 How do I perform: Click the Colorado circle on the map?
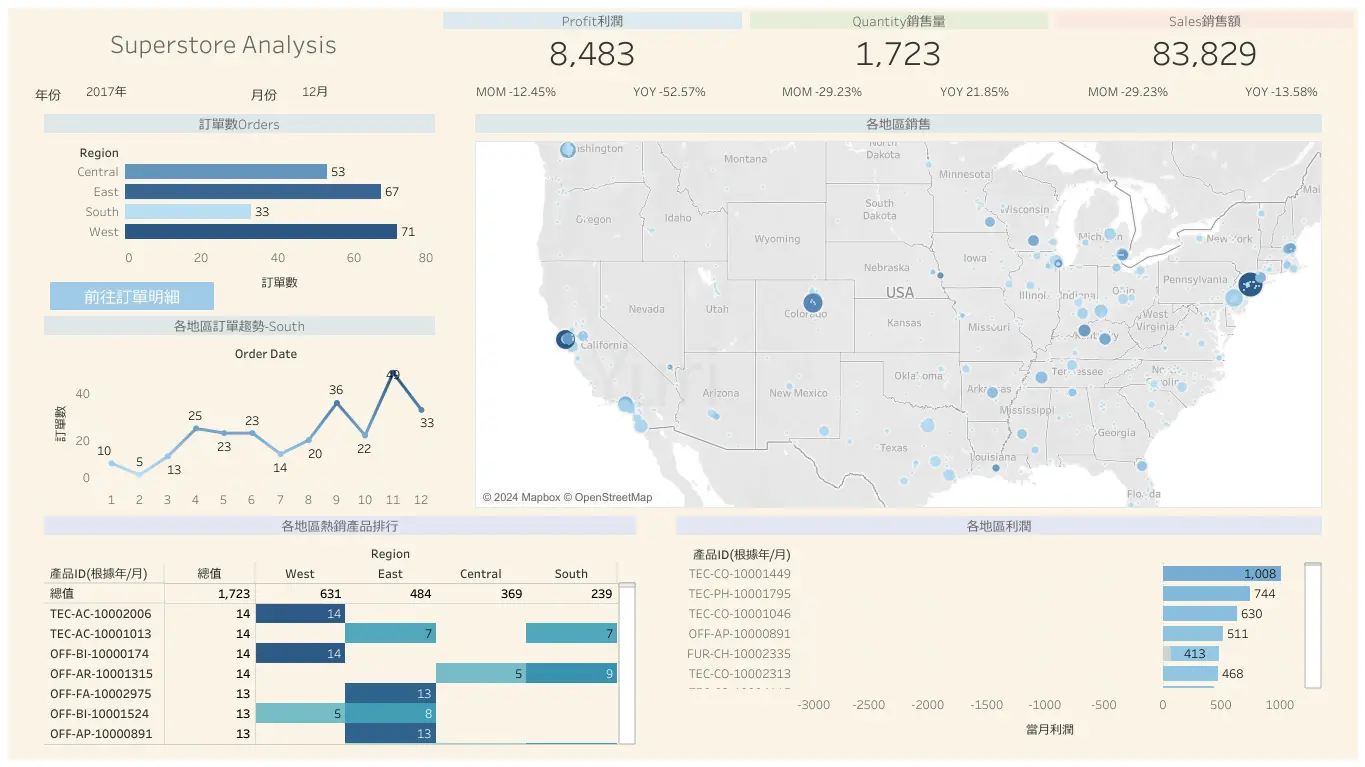click(813, 302)
